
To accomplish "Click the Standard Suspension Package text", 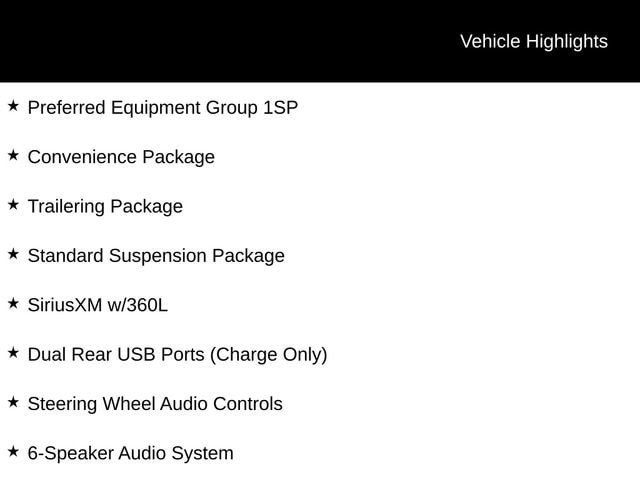I will point(156,256).
